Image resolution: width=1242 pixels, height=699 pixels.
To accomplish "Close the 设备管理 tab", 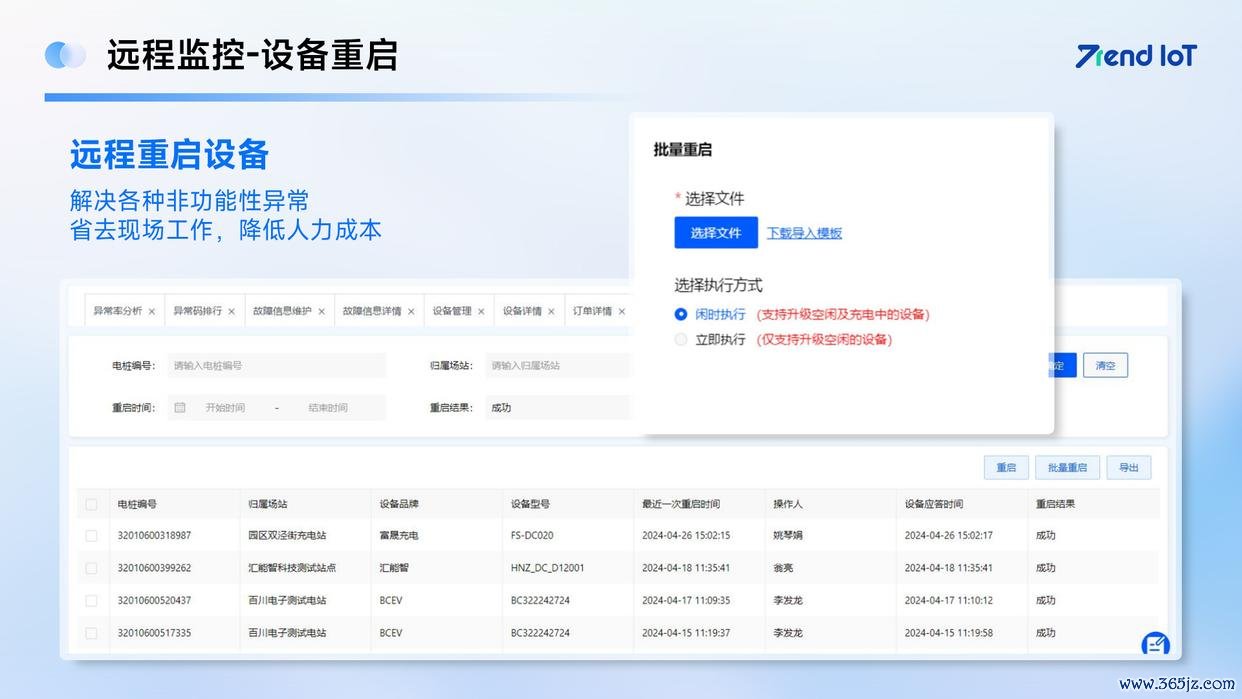I will point(481,312).
